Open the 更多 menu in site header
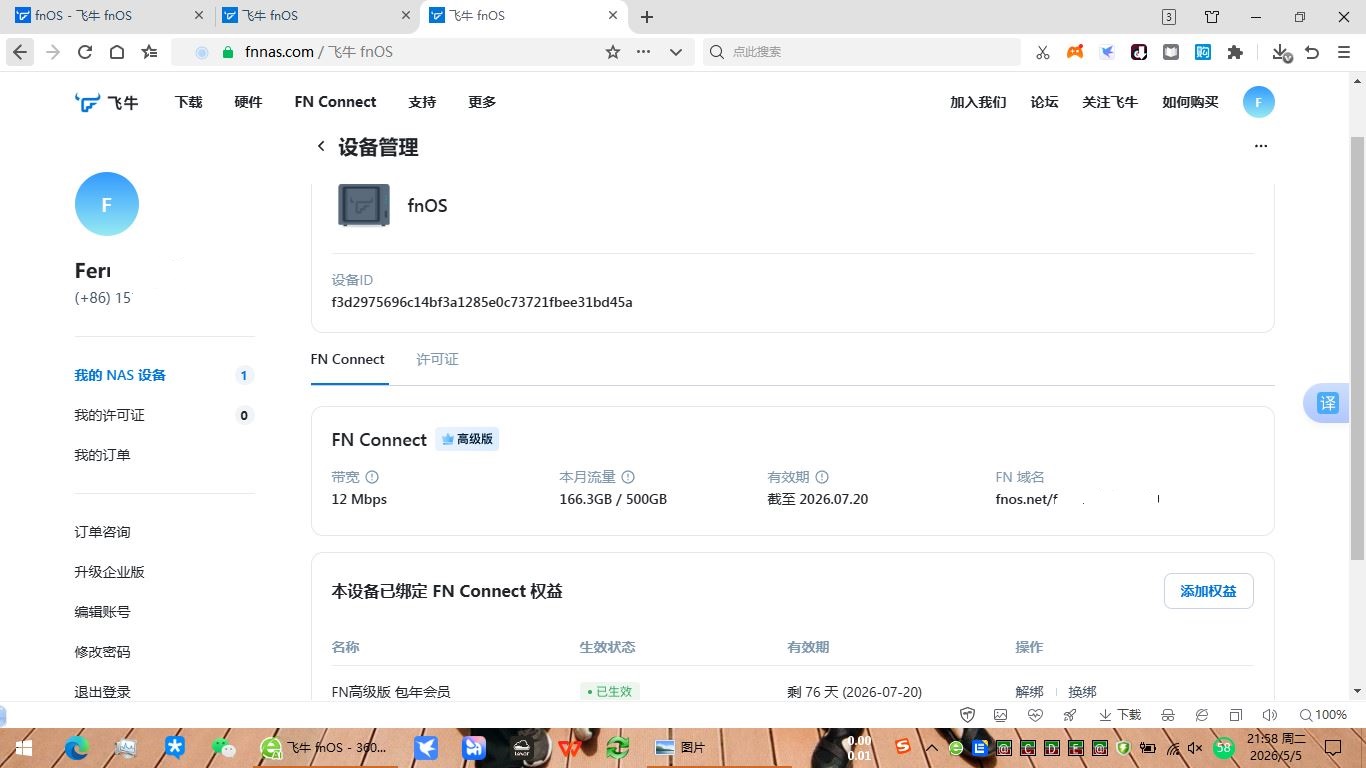Image resolution: width=1366 pixels, height=768 pixels. click(482, 102)
